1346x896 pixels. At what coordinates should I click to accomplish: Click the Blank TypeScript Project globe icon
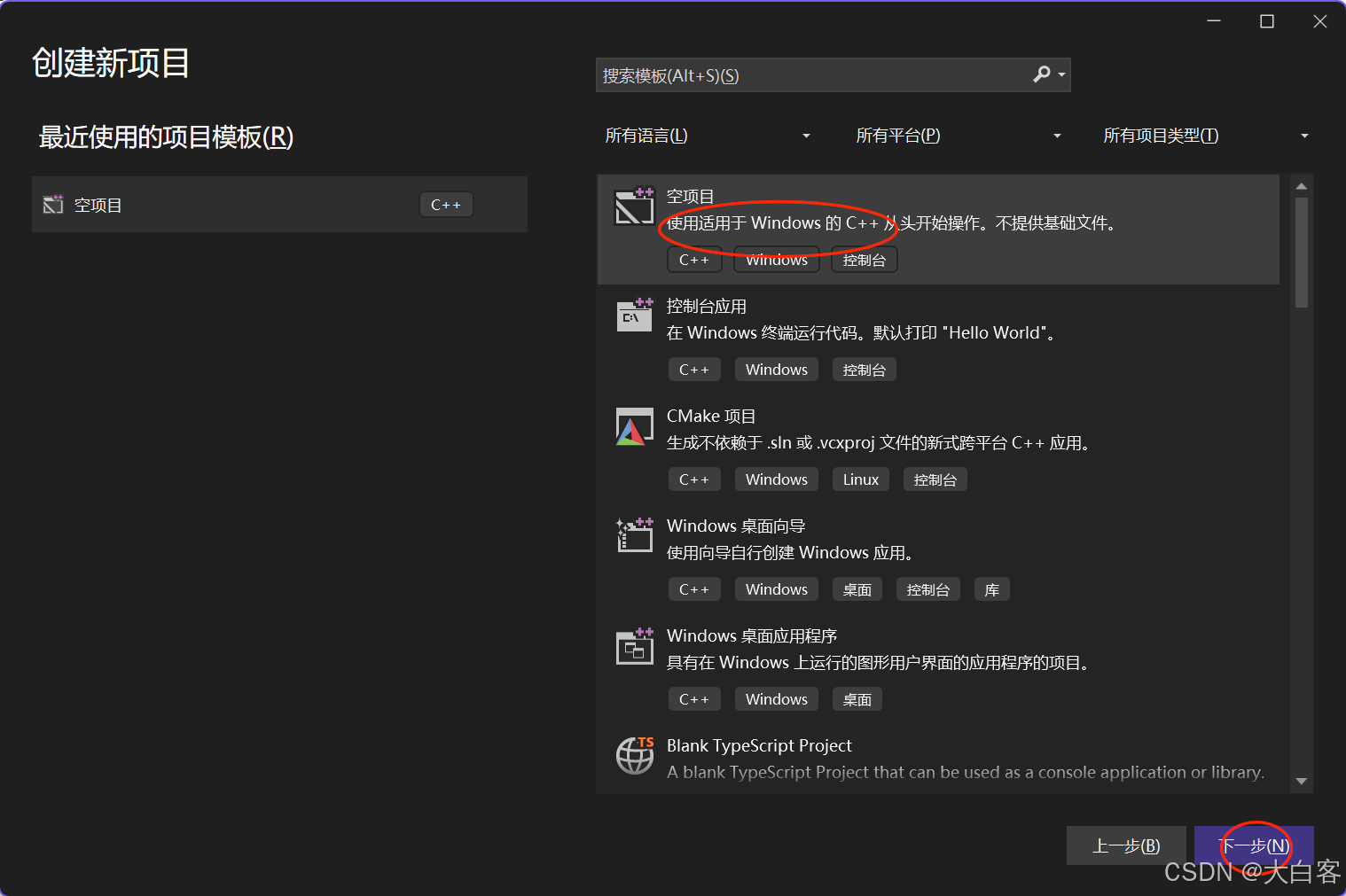point(634,756)
